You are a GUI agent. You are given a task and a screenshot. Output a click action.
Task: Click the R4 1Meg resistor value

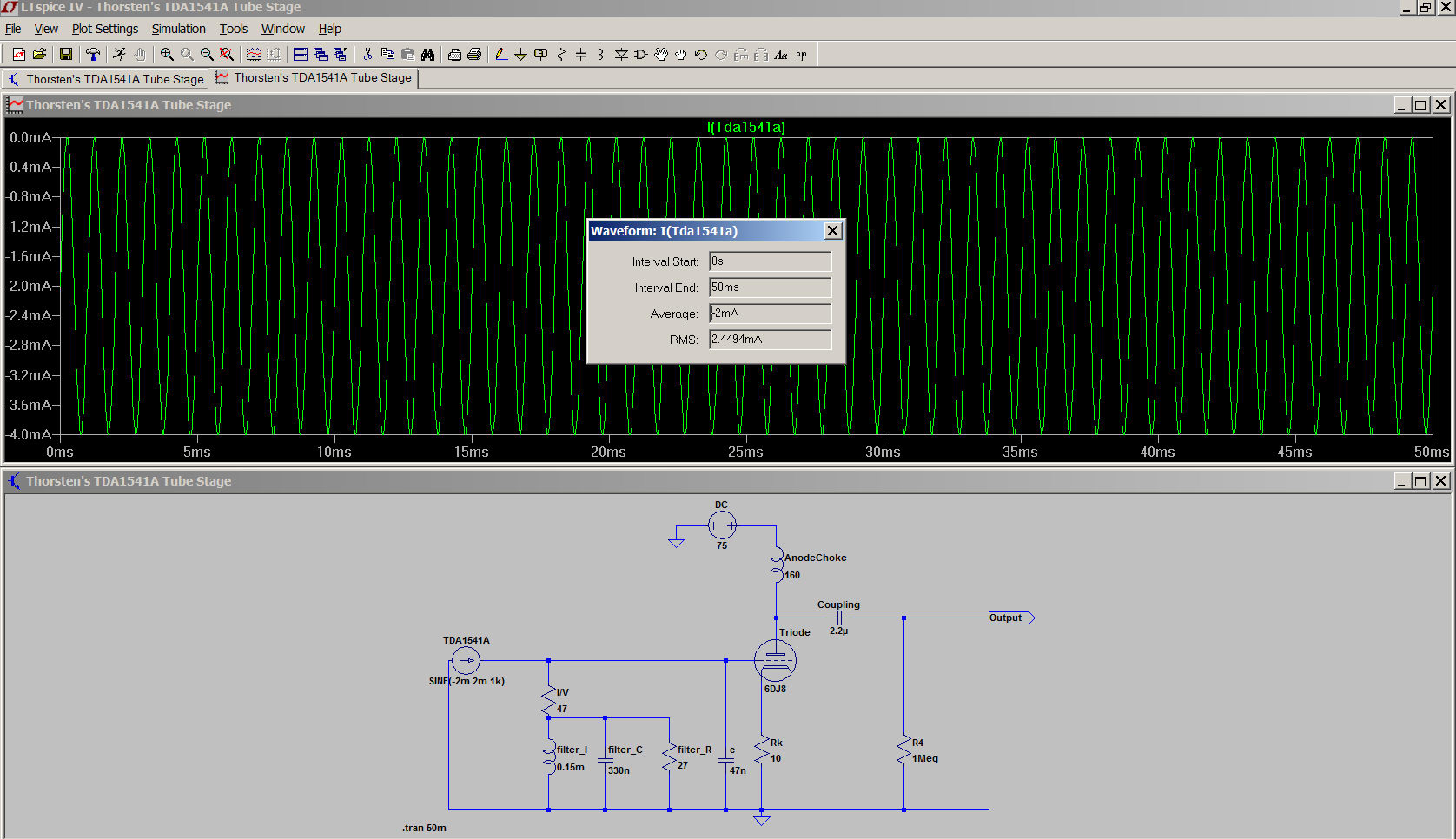tap(925, 758)
